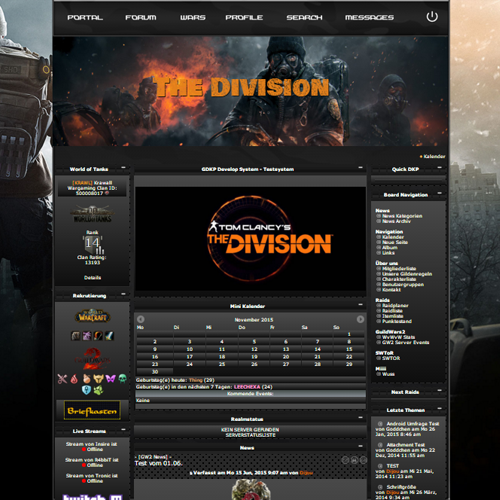The height and width of the screenshot is (500, 500).
Task: Open the Raidplaner navigation link
Action: click(395, 305)
